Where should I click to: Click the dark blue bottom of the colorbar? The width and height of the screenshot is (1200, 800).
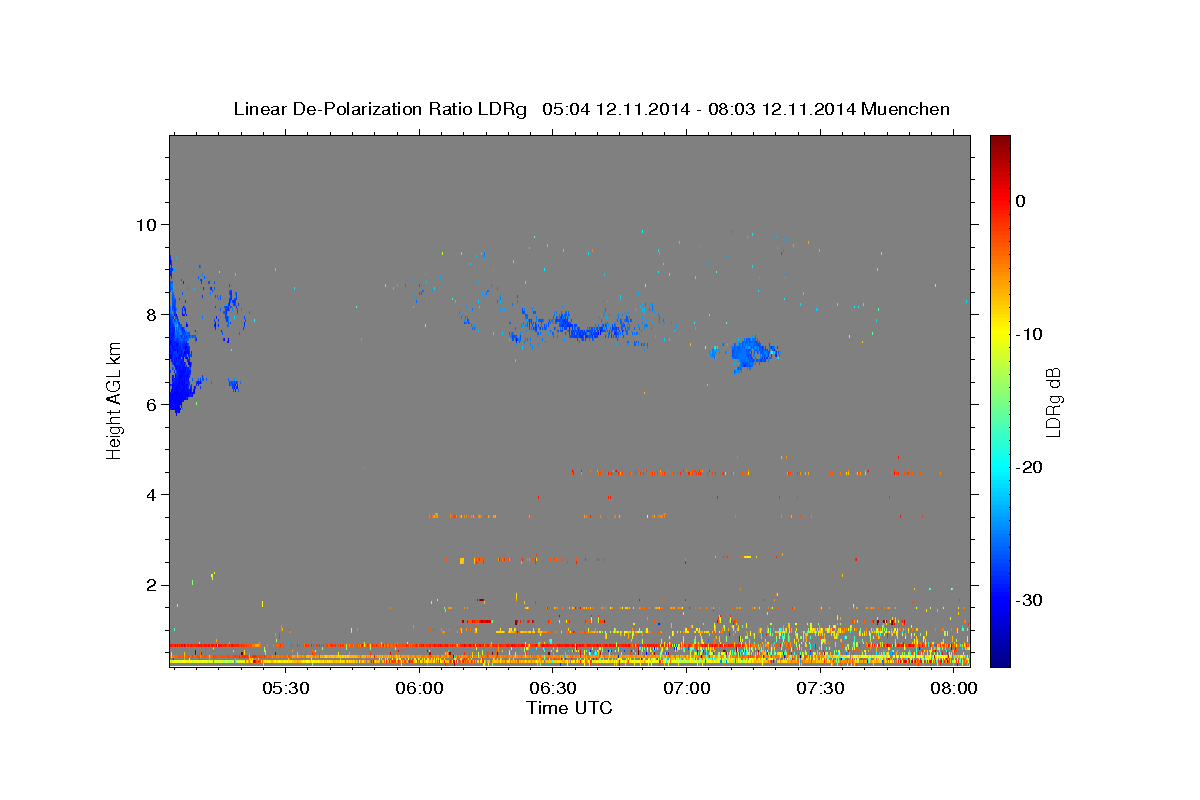coord(1000,655)
